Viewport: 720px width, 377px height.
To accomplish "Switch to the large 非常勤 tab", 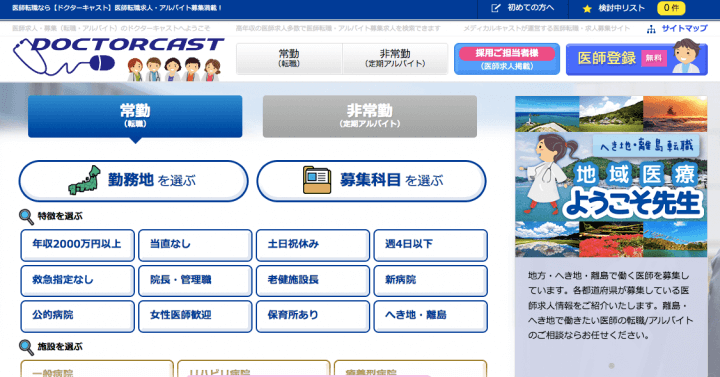I will pos(370,116).
